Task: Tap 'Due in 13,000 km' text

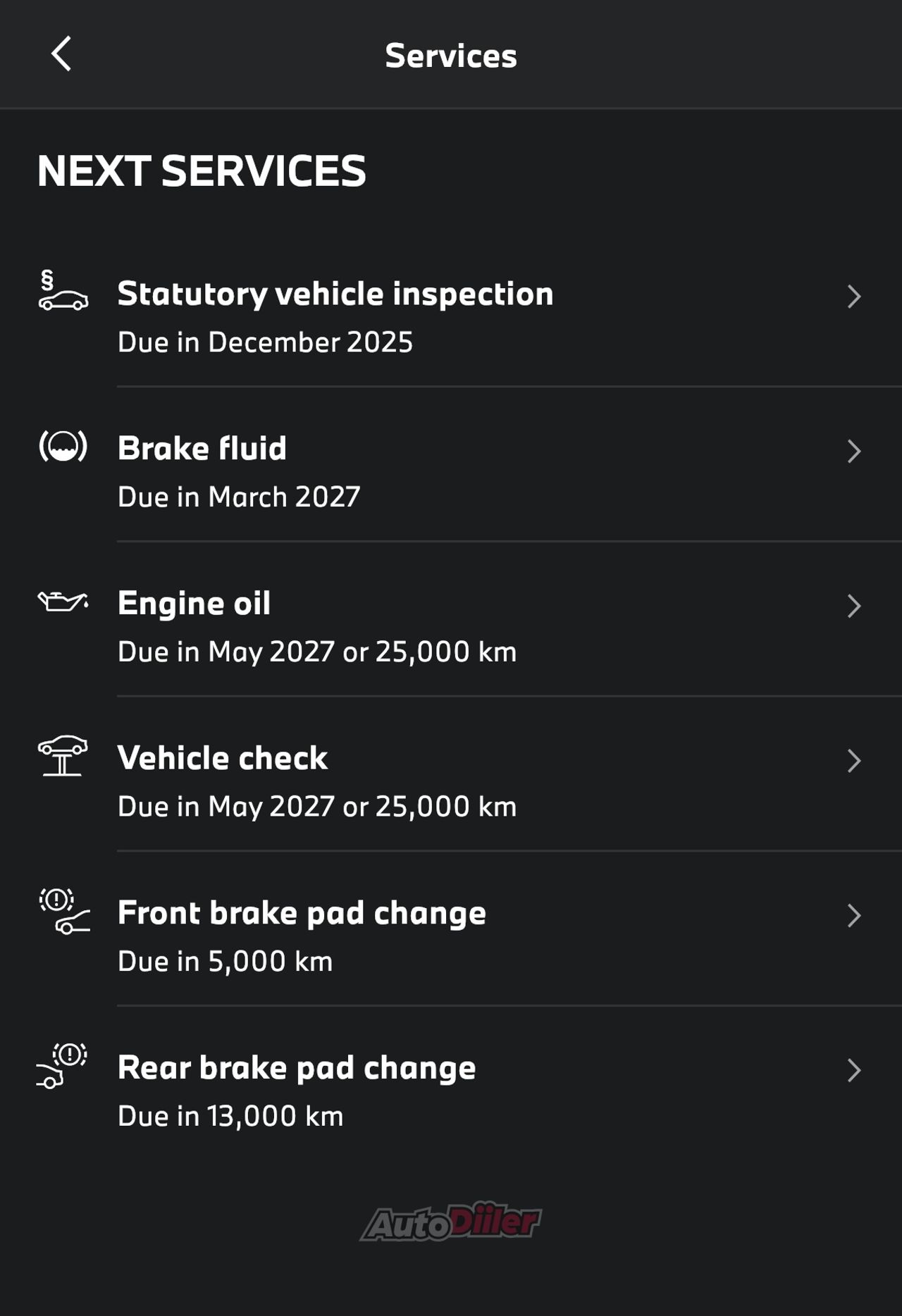Action: coord(230,1116)
